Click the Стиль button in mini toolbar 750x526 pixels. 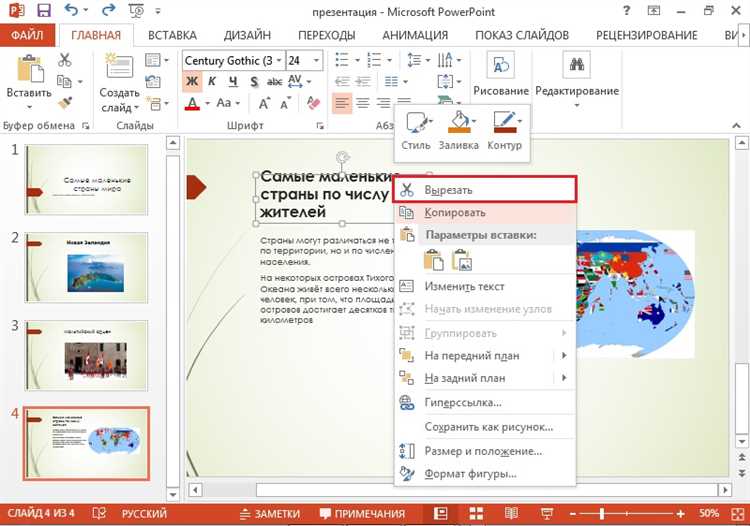click(416, 131)
